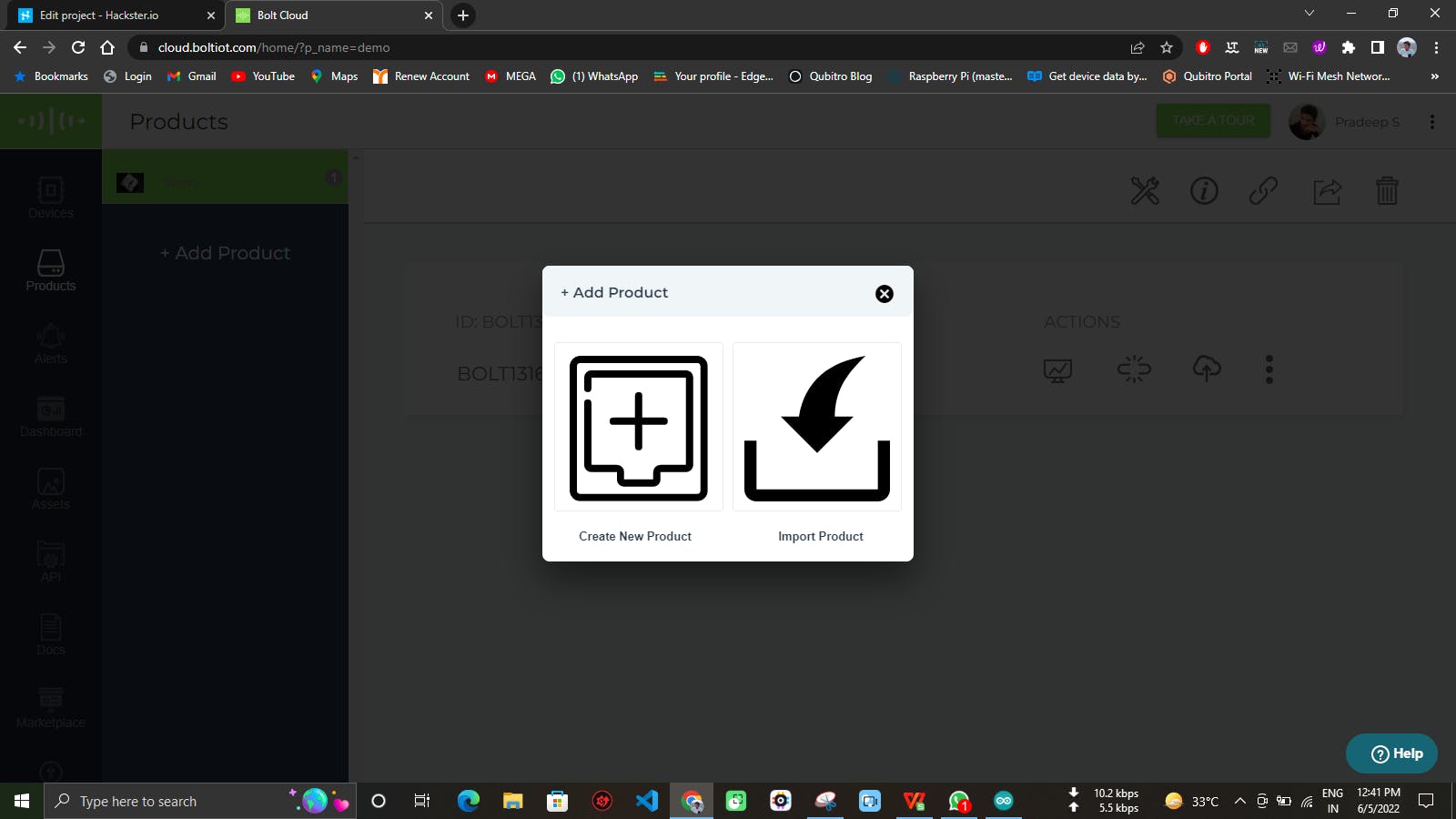Click Windows Start button
Screen dimensions: 1456x819
coord(22,801)
